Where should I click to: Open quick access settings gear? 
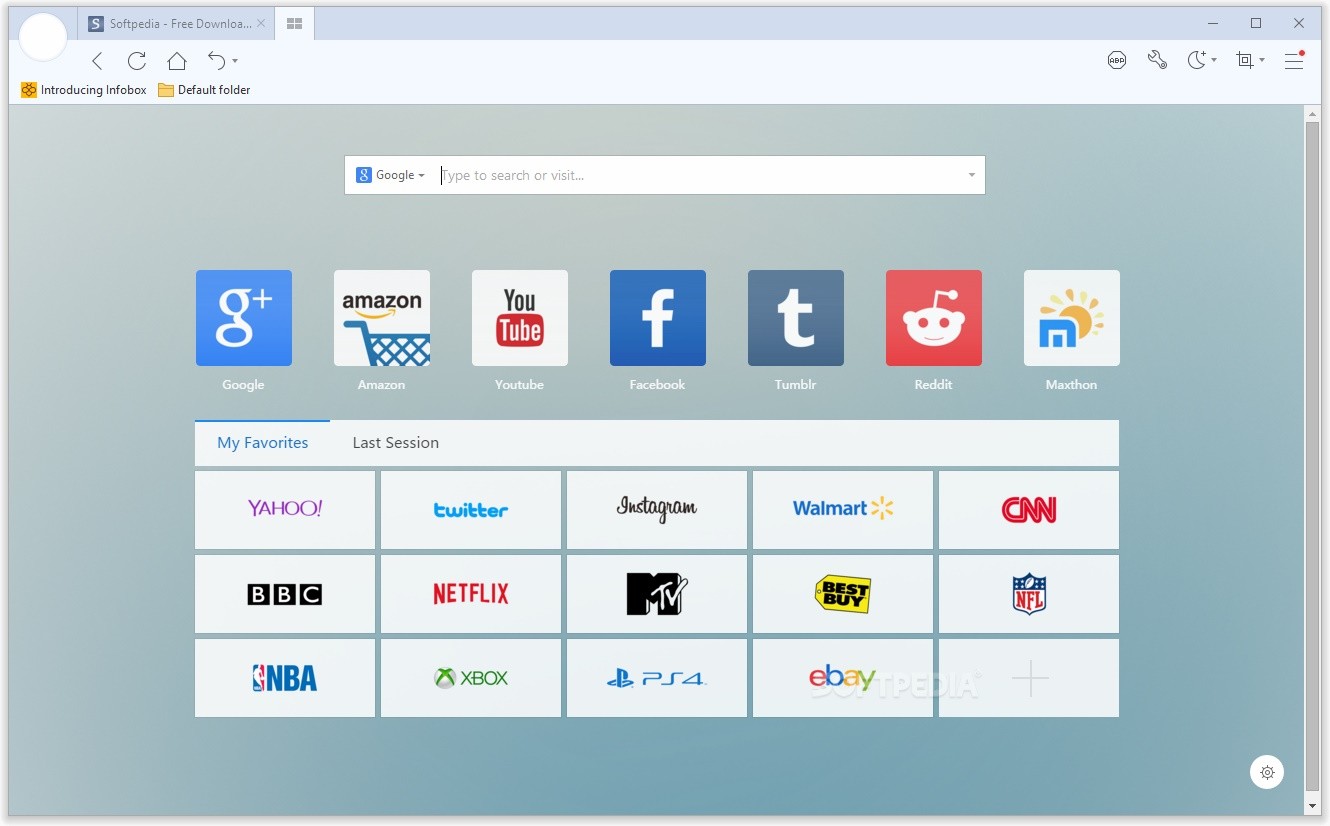tap(1267, 772)
